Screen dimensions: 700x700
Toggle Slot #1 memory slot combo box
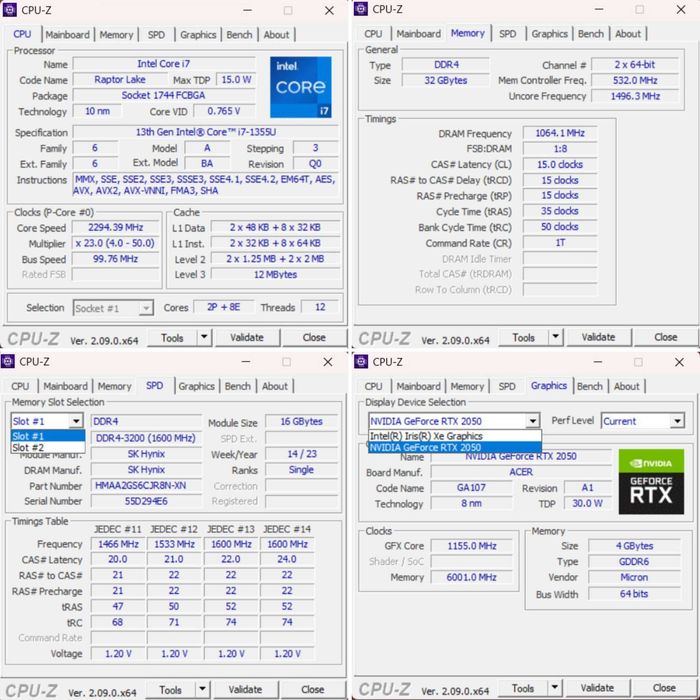click(x=47, y=421)
